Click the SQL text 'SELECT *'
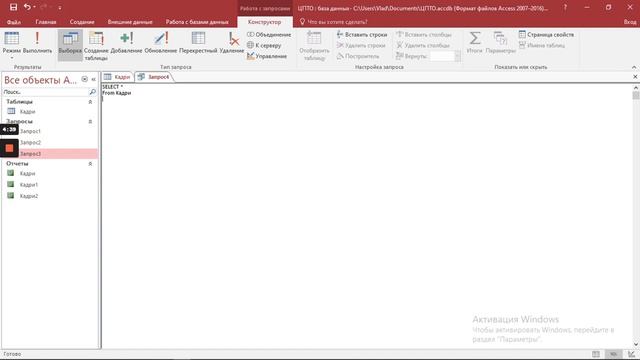Screen dimensions: 640x360 tap(112, 87)
